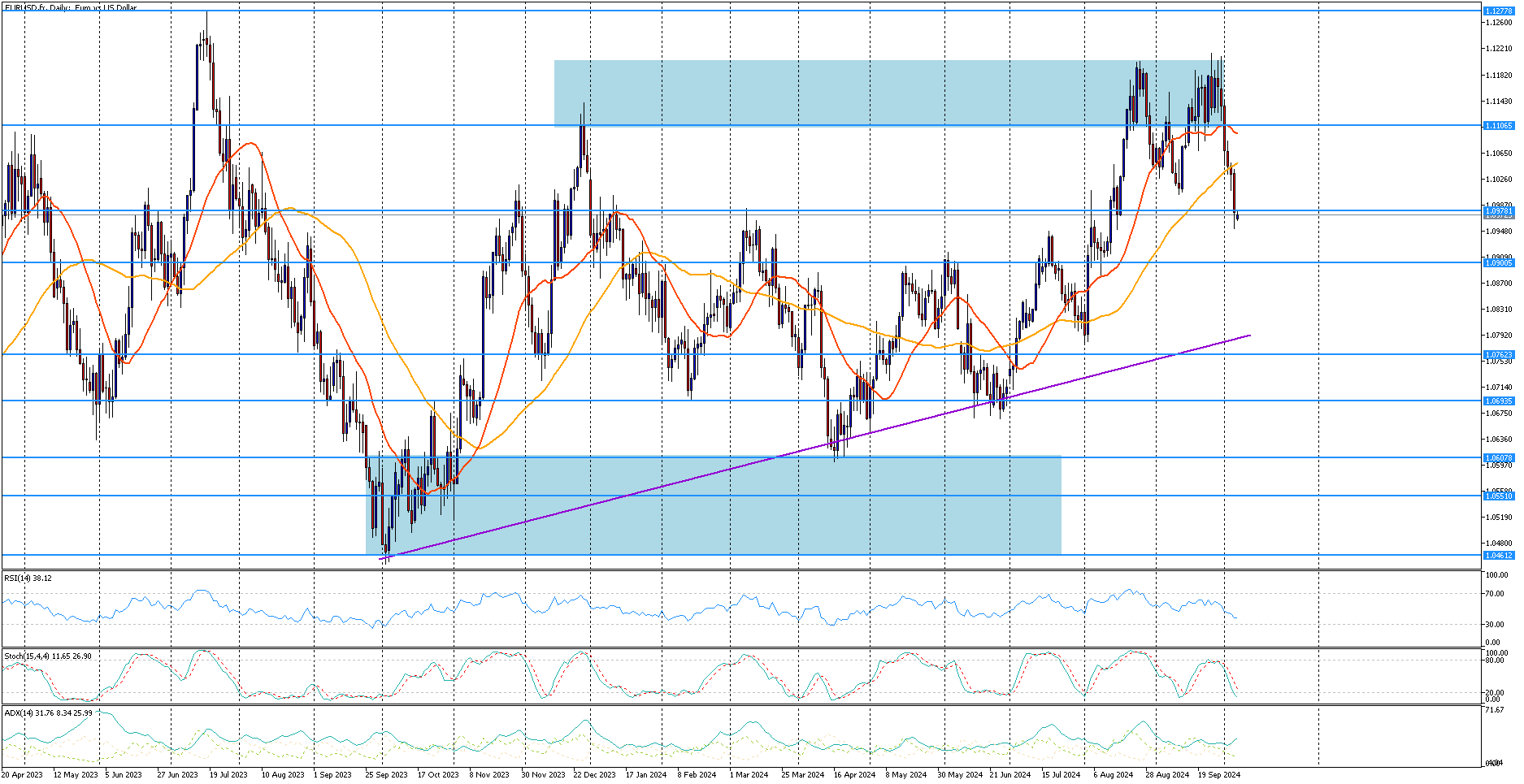Click the 6 Aug 2024 date label
The image size is (1524, 784).
[x=1114, y=774]
